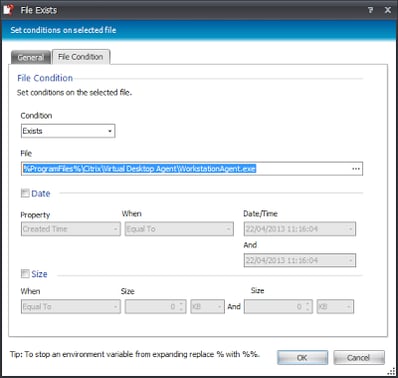Click the browse ellipsis button for File
The width and height of the screenshot is (398, 378).
[x=356, y=169]
